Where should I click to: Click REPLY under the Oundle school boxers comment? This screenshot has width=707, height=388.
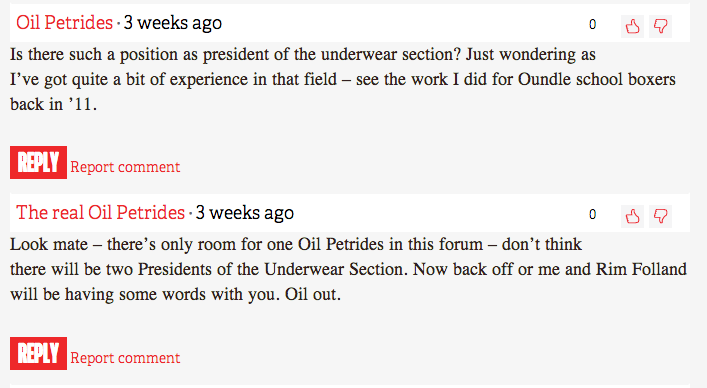38,162
